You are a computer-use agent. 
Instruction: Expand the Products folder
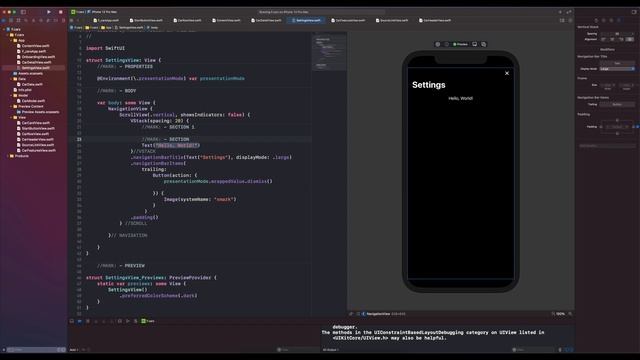click(x=8, y=156)
